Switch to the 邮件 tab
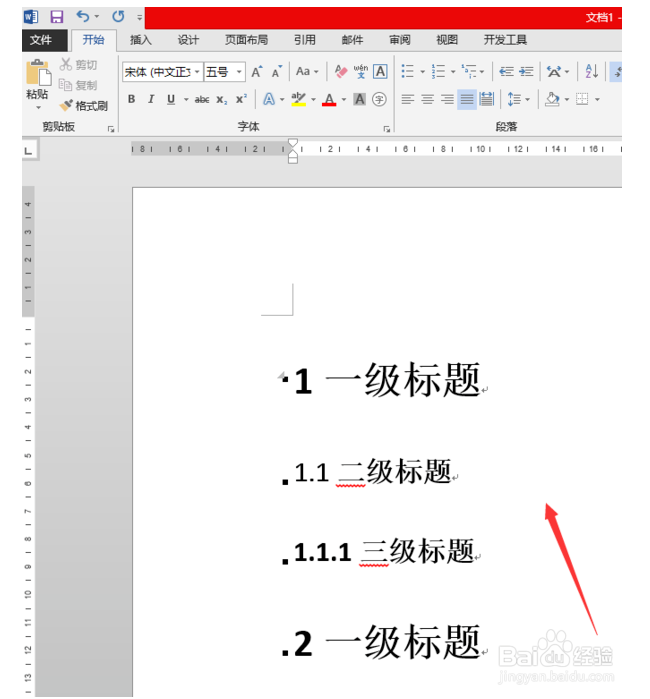Viewport: 650px width, 699px height. pos(352,40)
